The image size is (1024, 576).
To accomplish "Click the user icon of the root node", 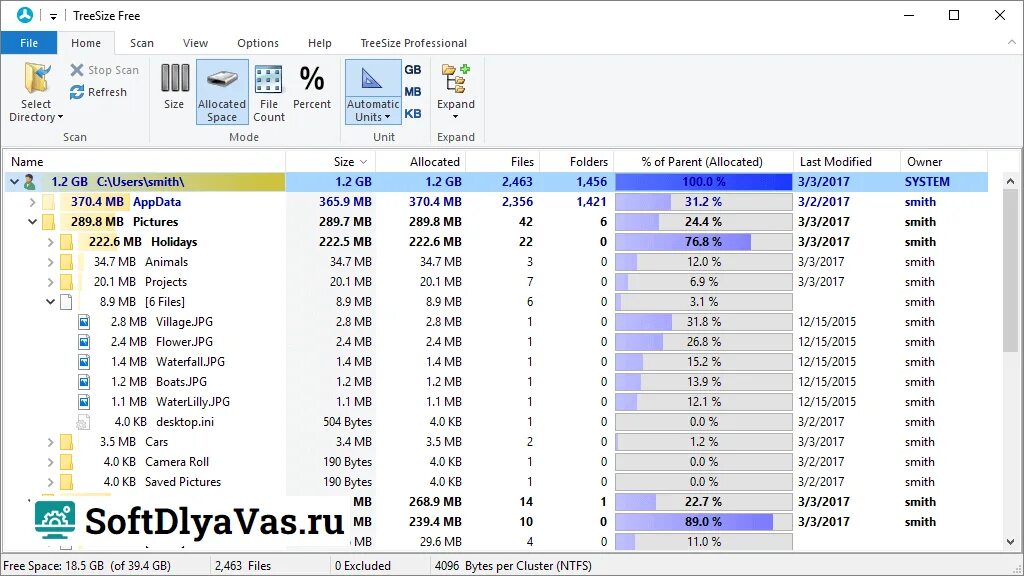I will pos(29,182).
